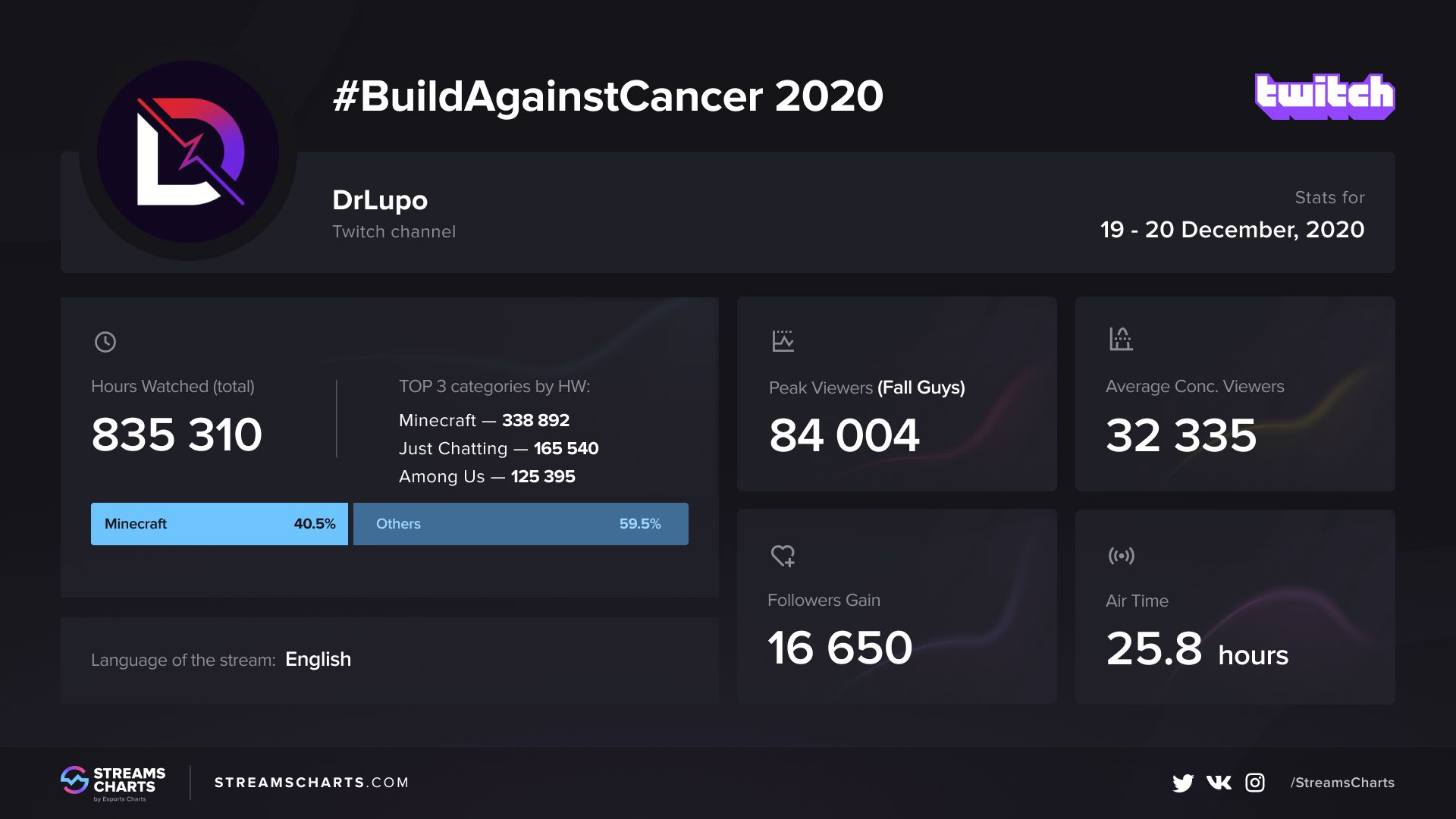
Task: Click the clock icon above Hours Watched
Action: click(105, 342)
